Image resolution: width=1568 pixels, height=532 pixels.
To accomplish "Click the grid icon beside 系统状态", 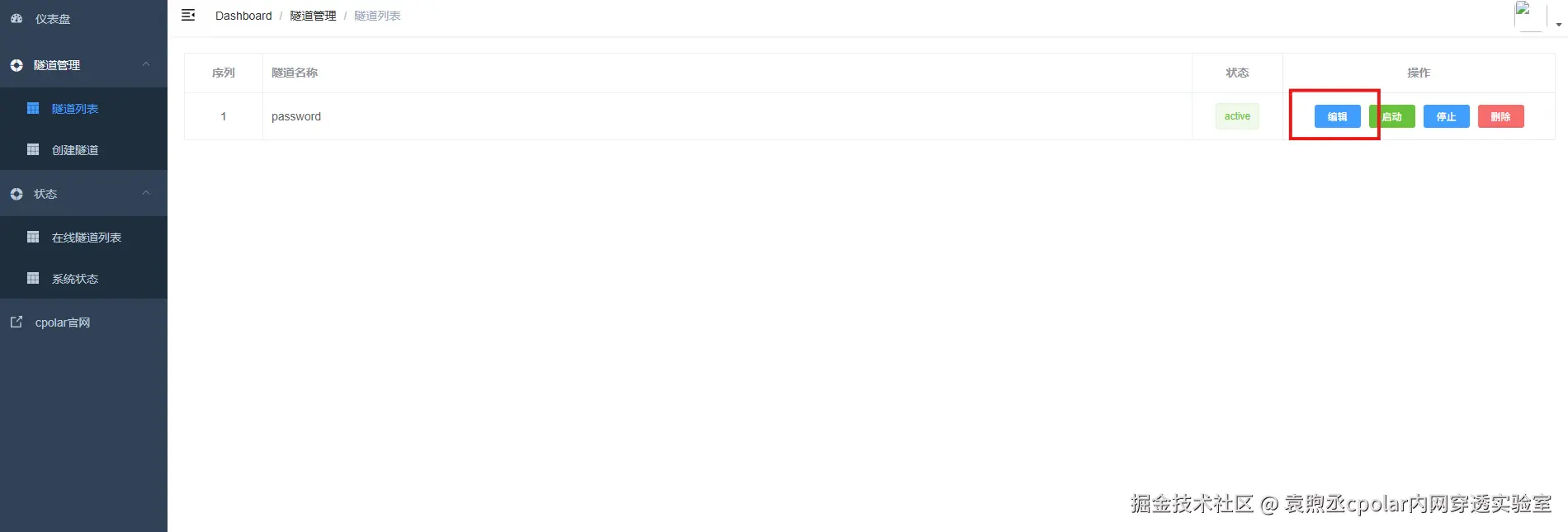I will (x=33, y=278).
